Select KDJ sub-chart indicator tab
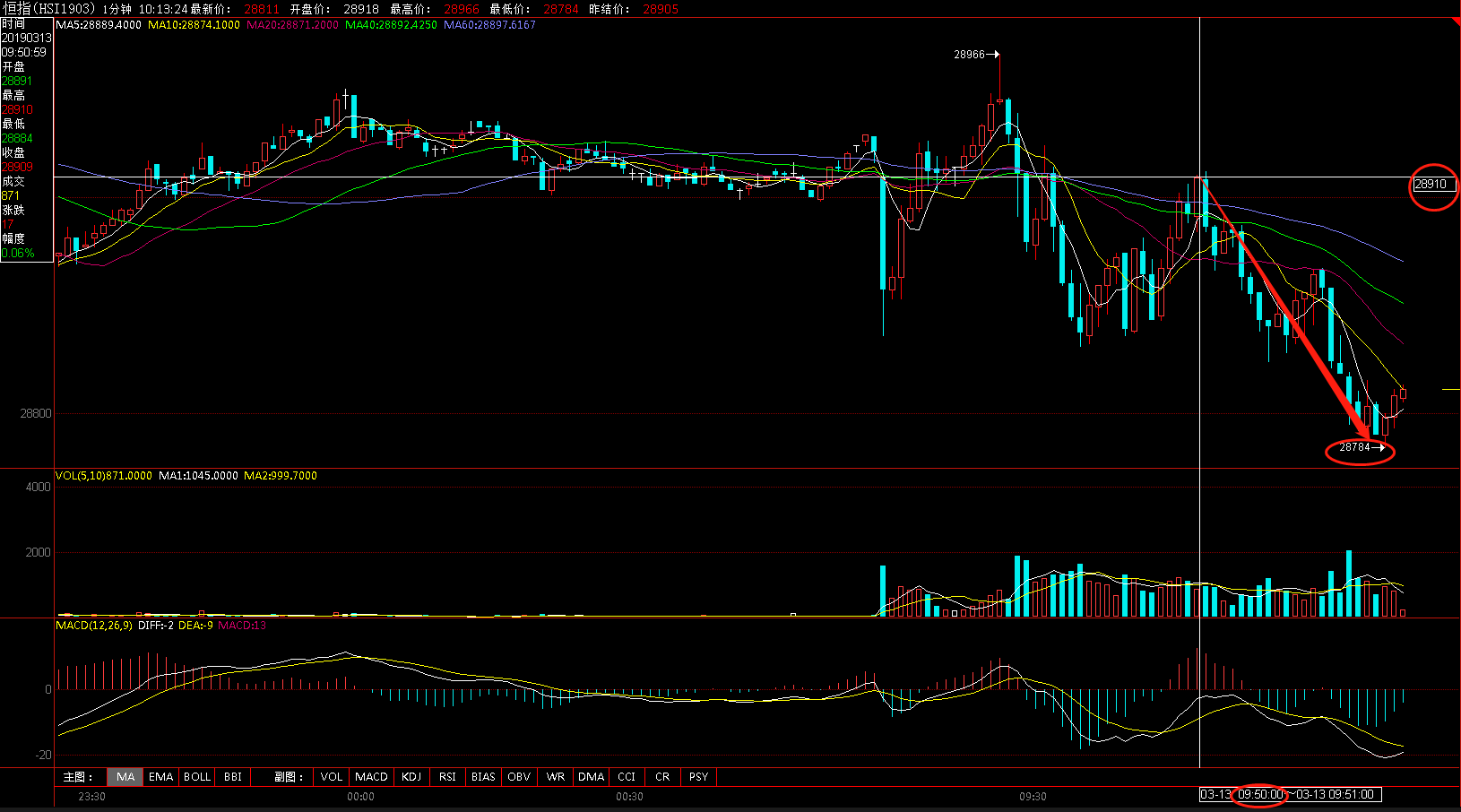 [411, 777]
